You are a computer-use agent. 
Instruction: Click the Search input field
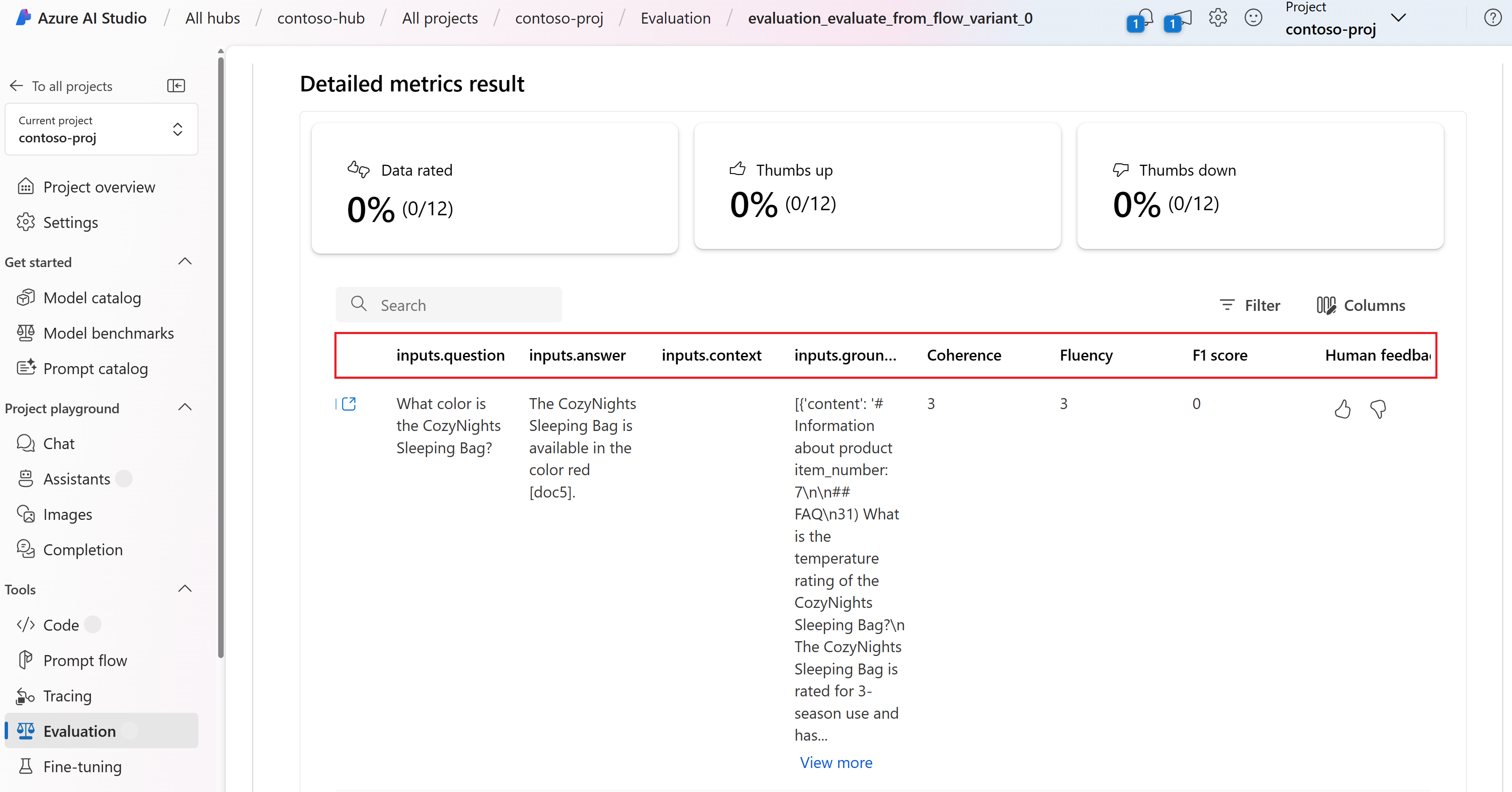(x=449, y=305)
